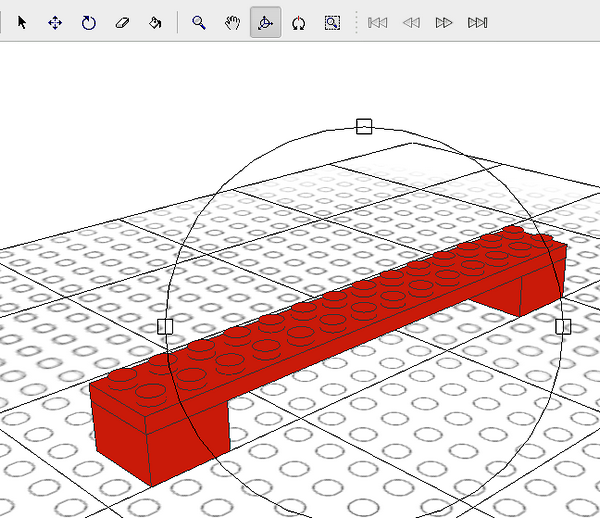Activate the Rotate tool
This screenshot has width=600, height=518.
coord(89,23)
